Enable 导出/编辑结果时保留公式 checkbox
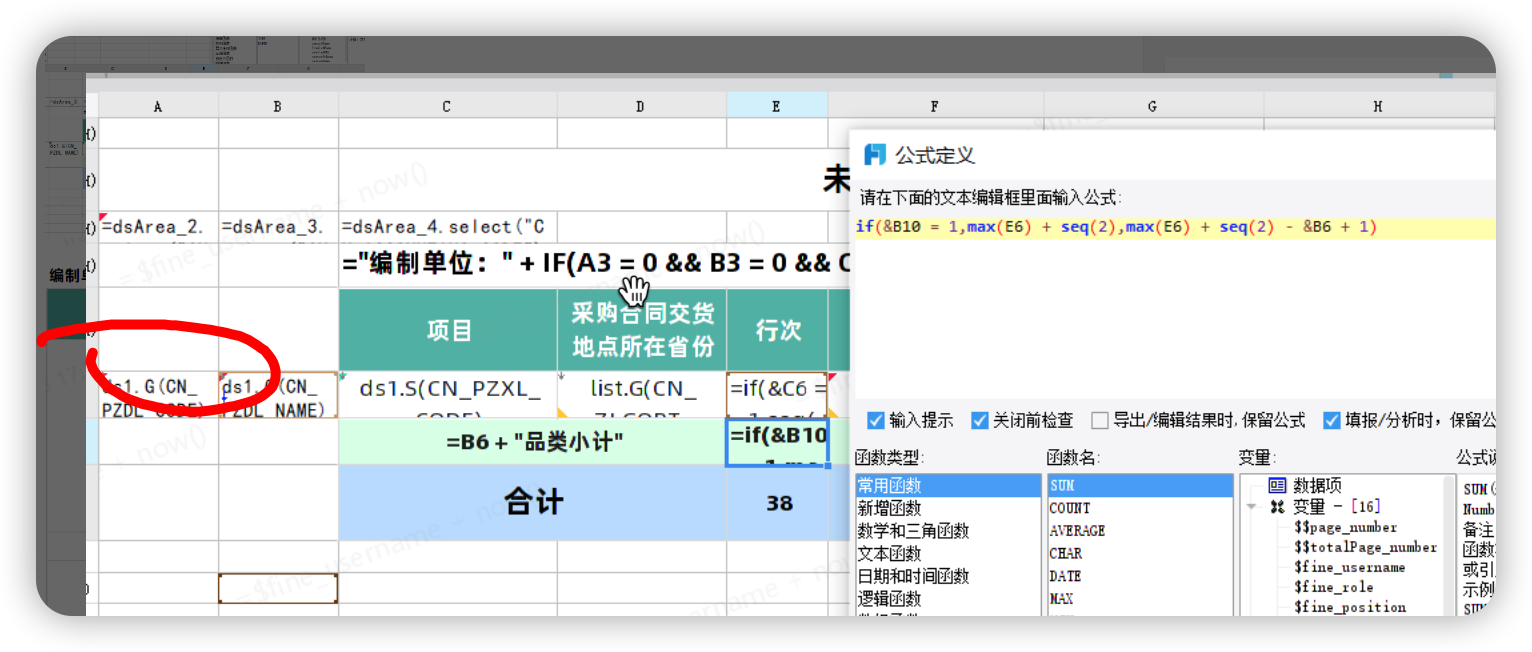The image size is (1532, 652). [1100, 420]
